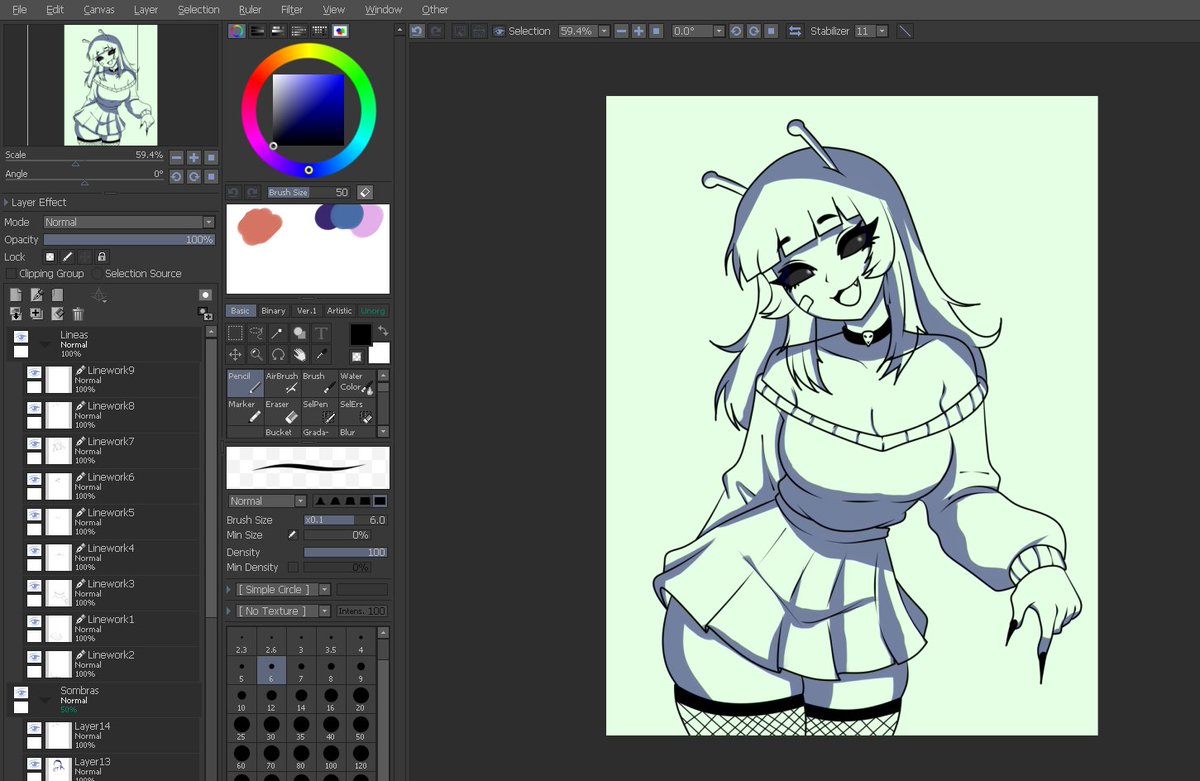Choose the AirBrush tool
The image size is (1200, 781).
pos(282,382)
